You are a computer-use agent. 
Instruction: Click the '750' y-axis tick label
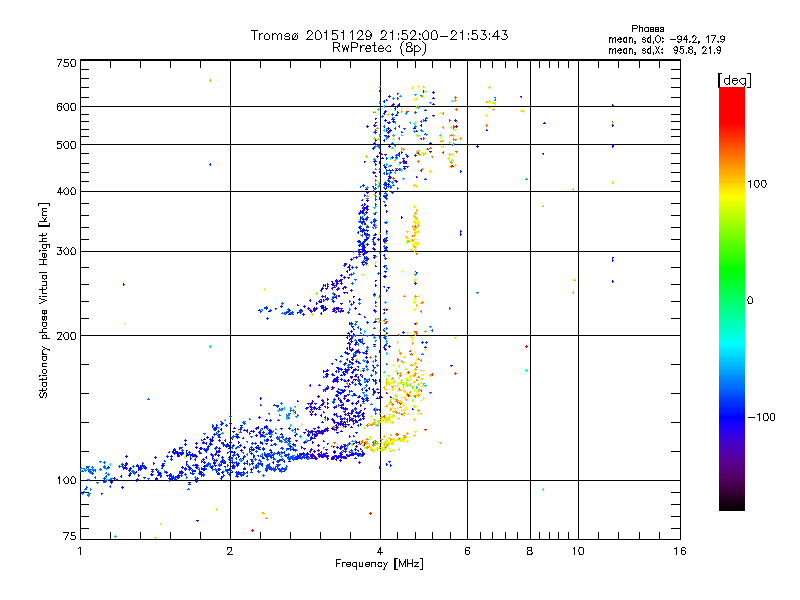[x=66, y=63]
